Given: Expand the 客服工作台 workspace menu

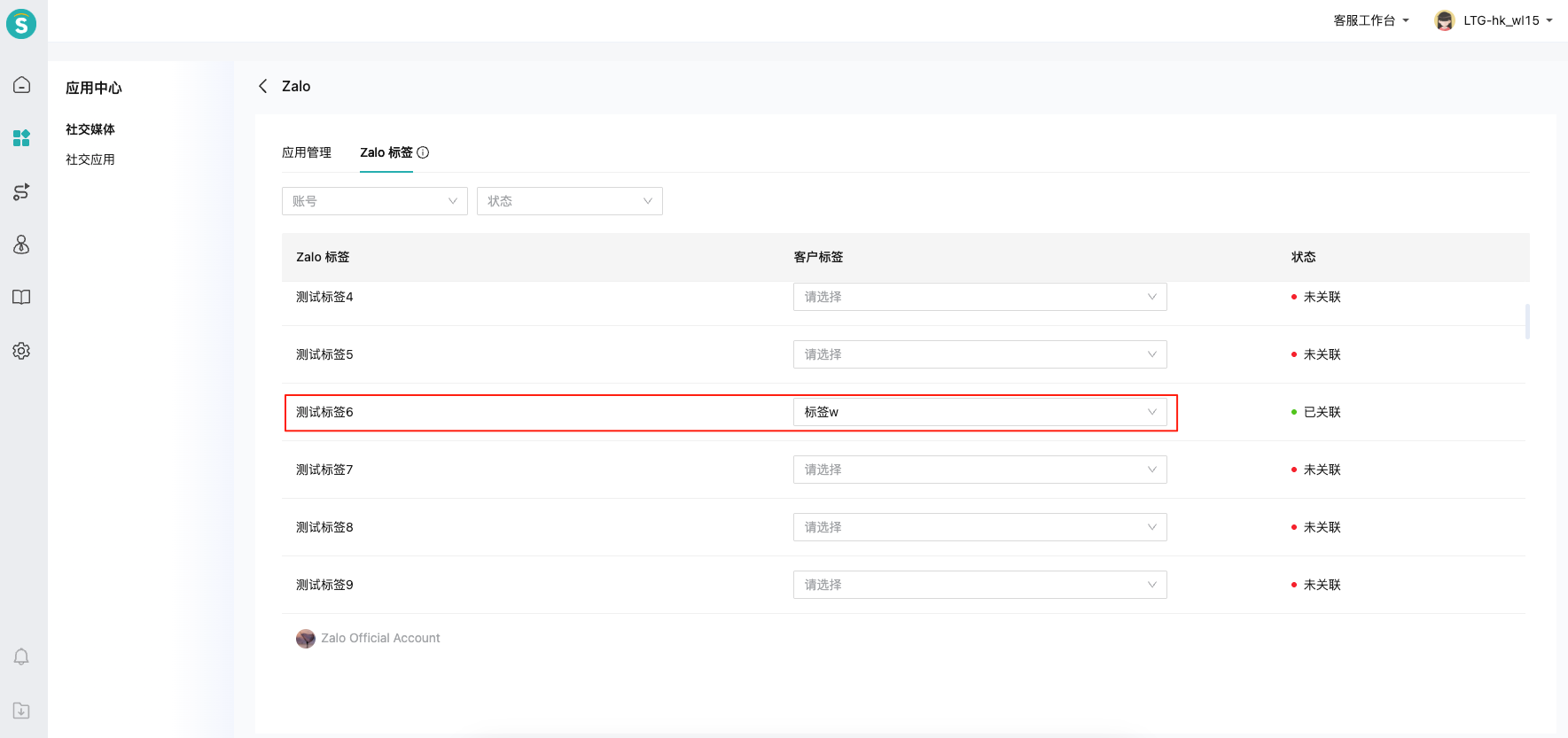Looking at the screenshot, I should pos(1371,20).
